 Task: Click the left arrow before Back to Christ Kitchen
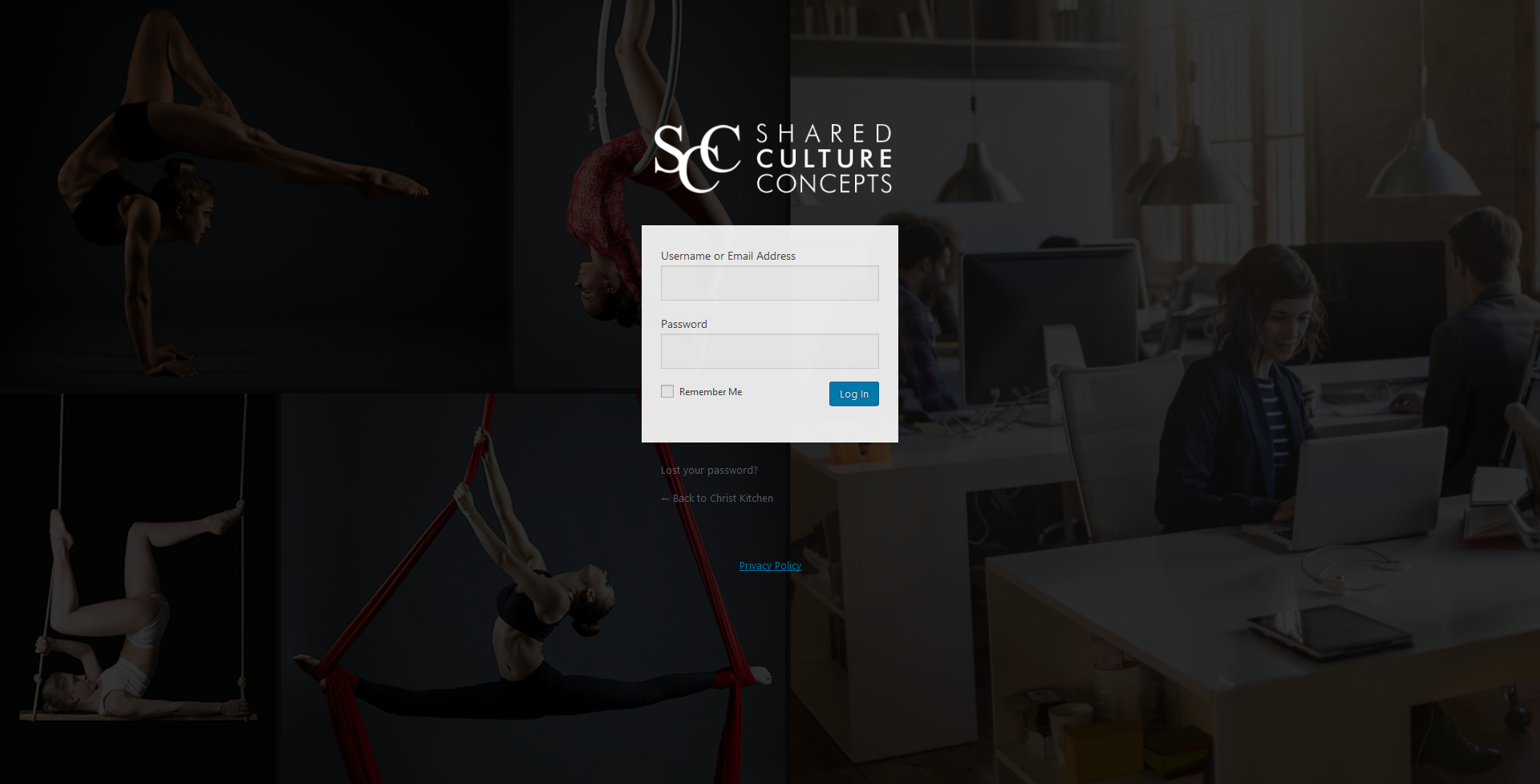(x=665, y=499)
